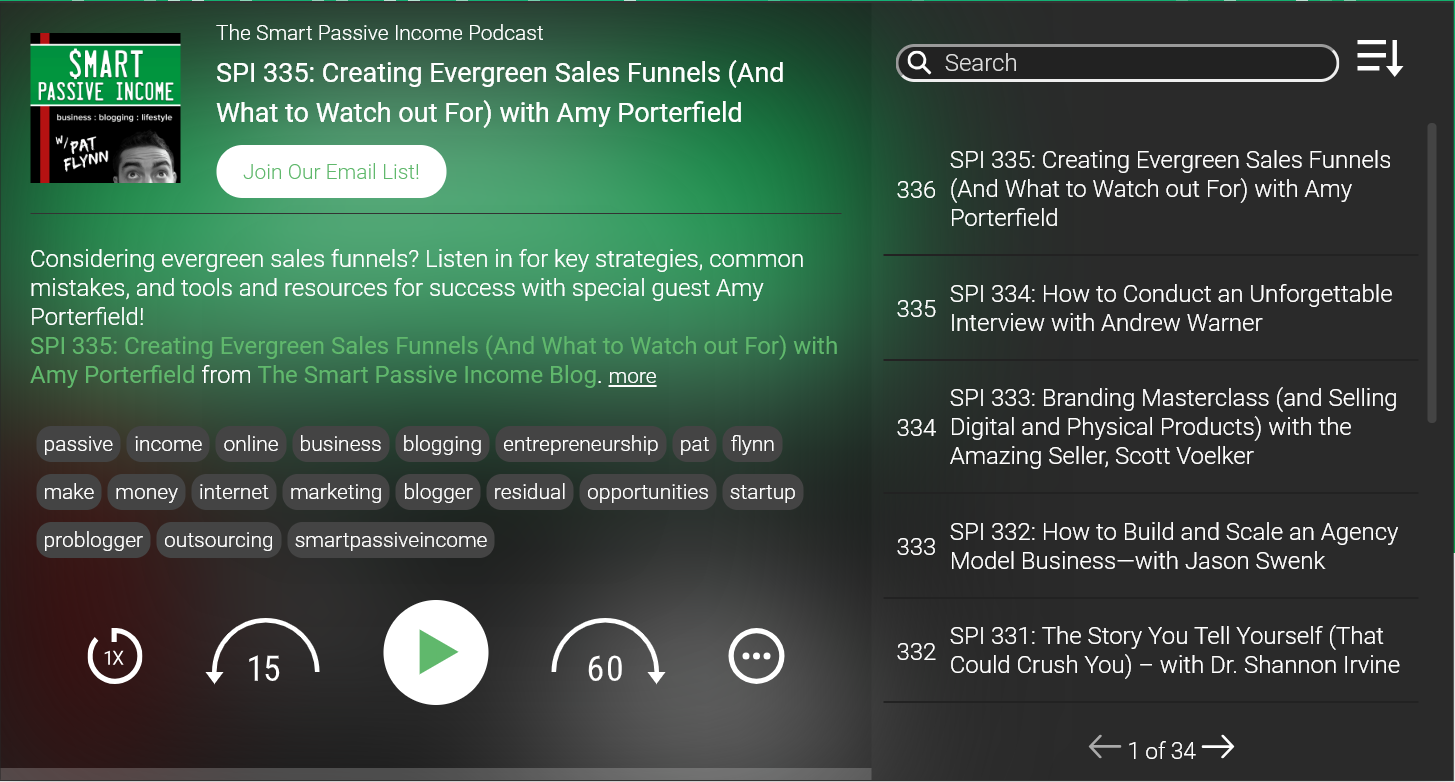Select SPI 334 Andrew Warner episode

coord(1151,308)
